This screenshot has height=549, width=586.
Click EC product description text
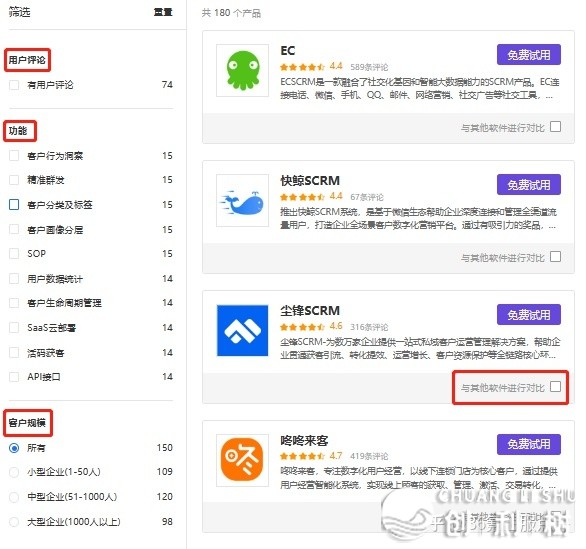(x=420, y=89)
